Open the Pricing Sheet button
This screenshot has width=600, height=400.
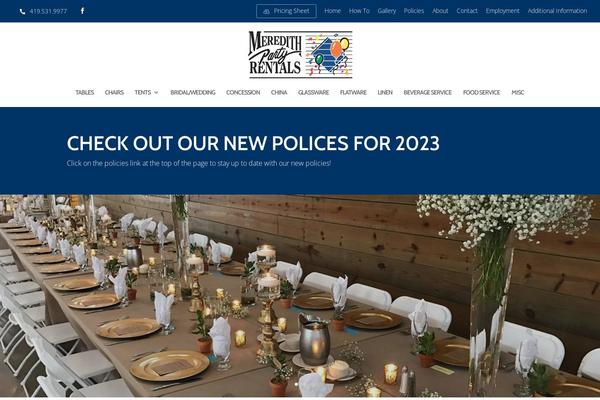click(286, 11)
